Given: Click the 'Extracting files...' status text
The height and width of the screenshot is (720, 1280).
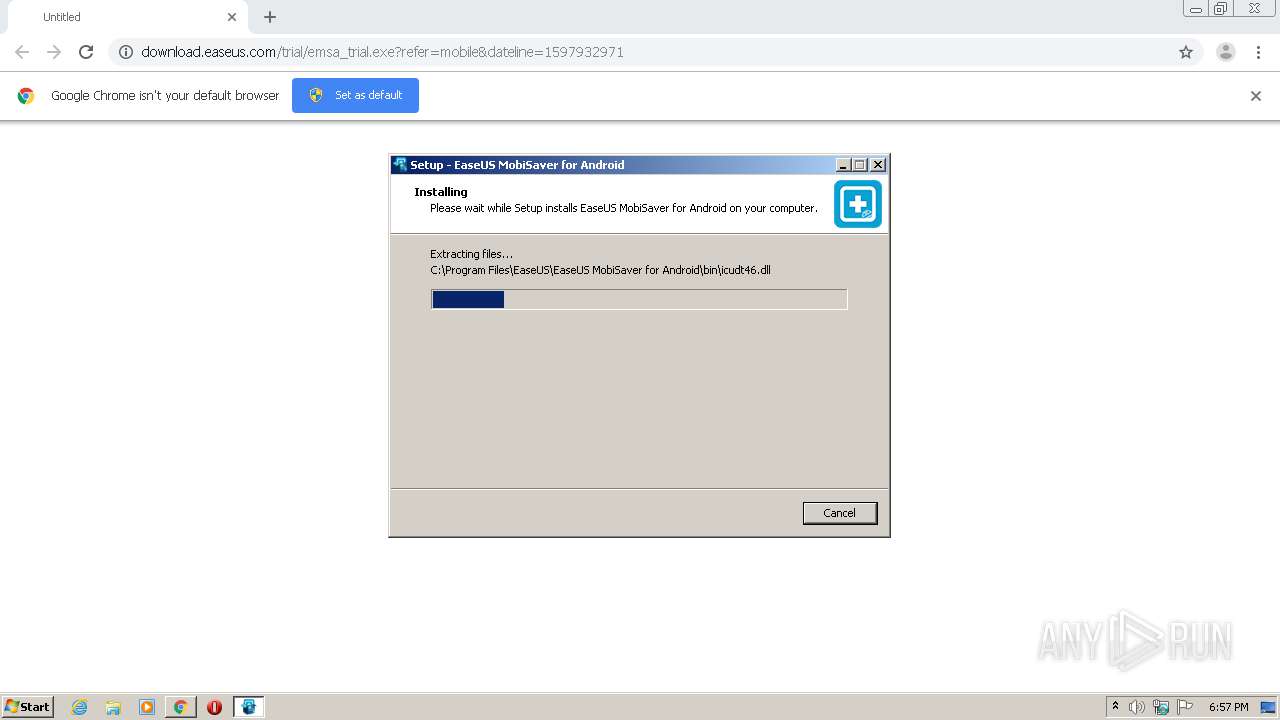Looking at the screenshot, I should 471,254.
